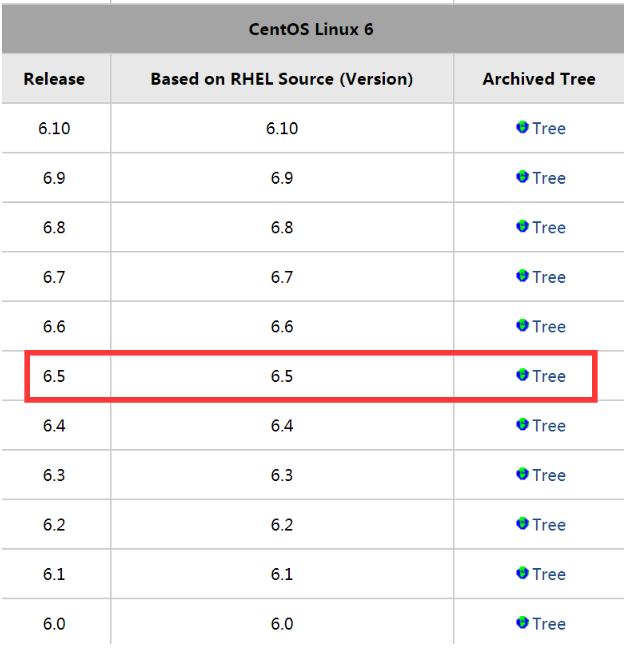Click the 6.3 value in RHEL Source column
This screenshot has width=630, height=652.
click(x=282, y=475)
